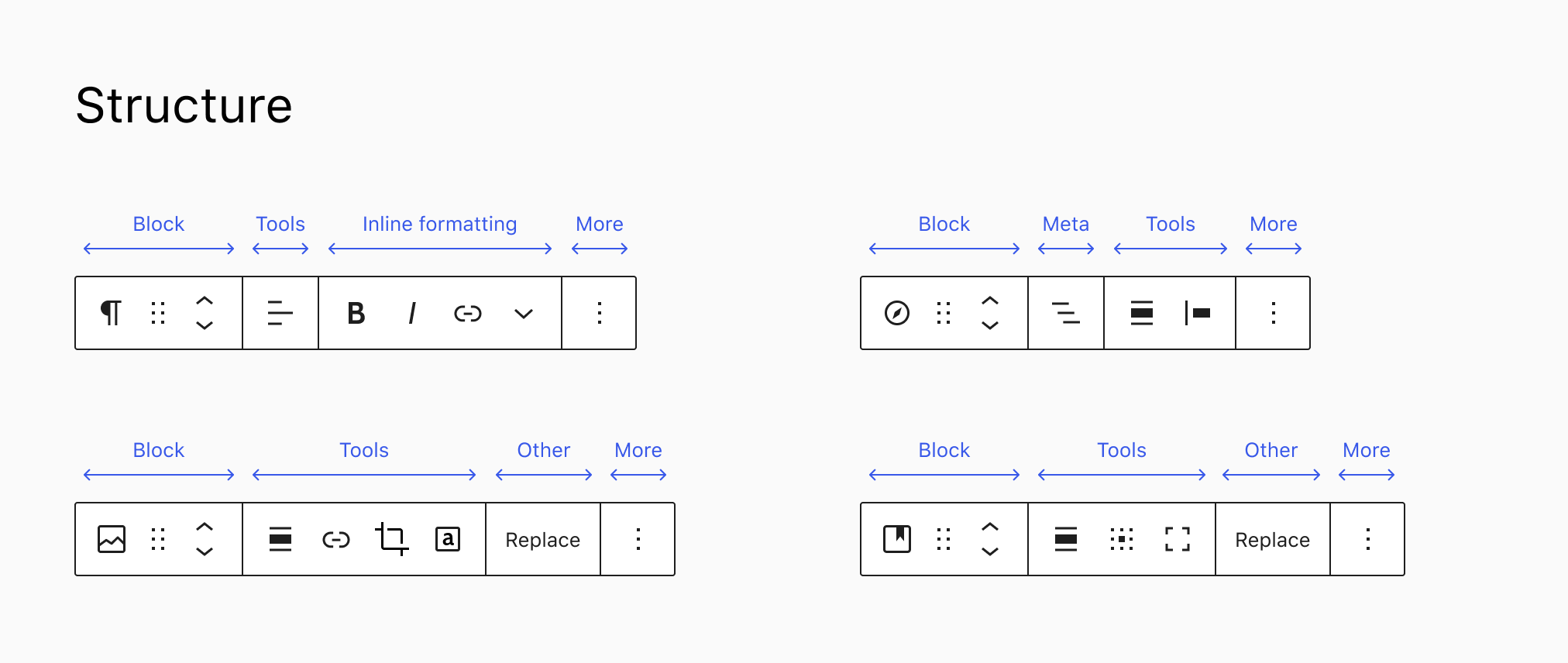Open the kebab menu on the image toolbar
Viewport: 1568px width, 663px height.
638,539
